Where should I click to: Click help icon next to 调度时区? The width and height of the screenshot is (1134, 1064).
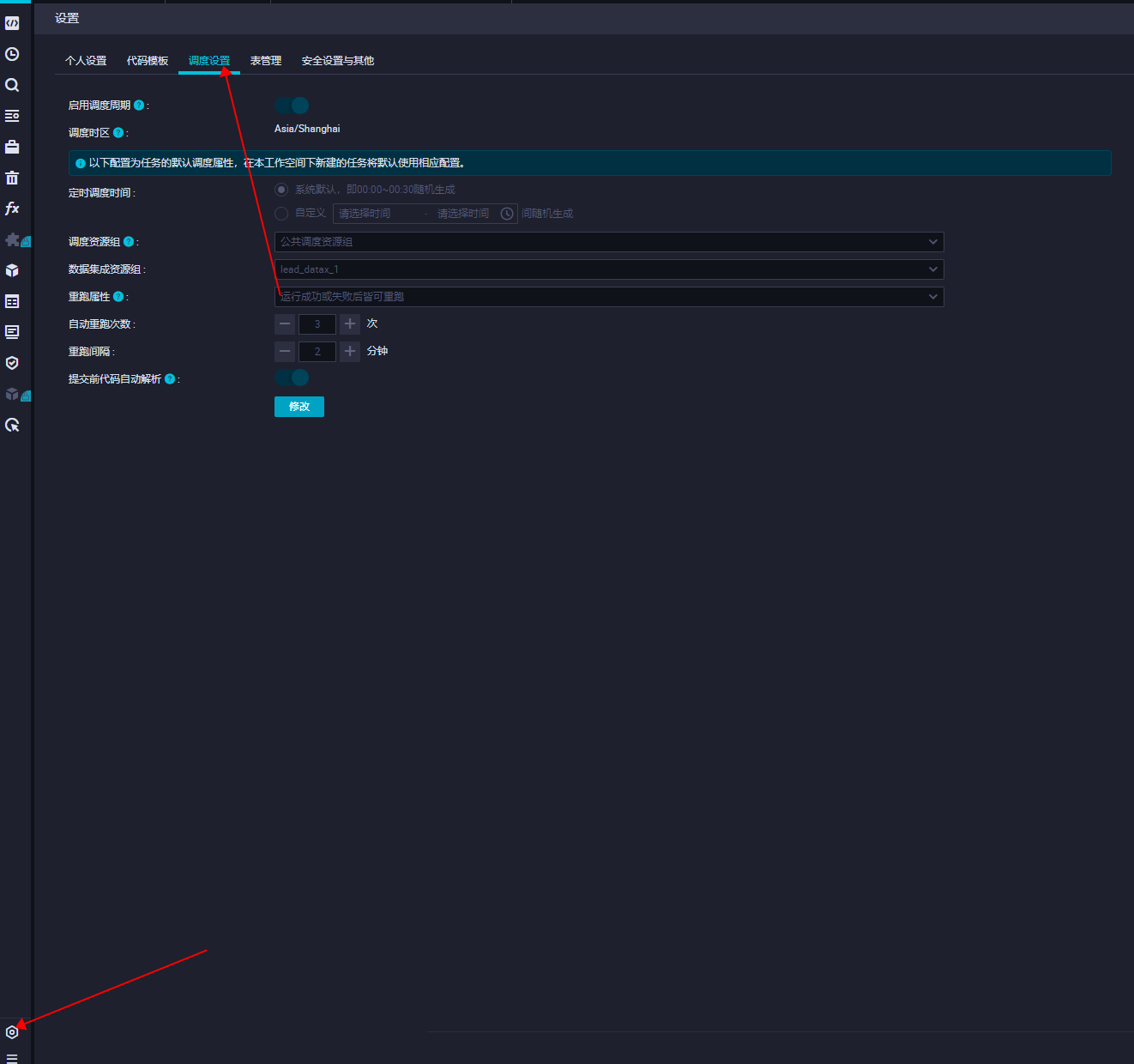[118, 133]
